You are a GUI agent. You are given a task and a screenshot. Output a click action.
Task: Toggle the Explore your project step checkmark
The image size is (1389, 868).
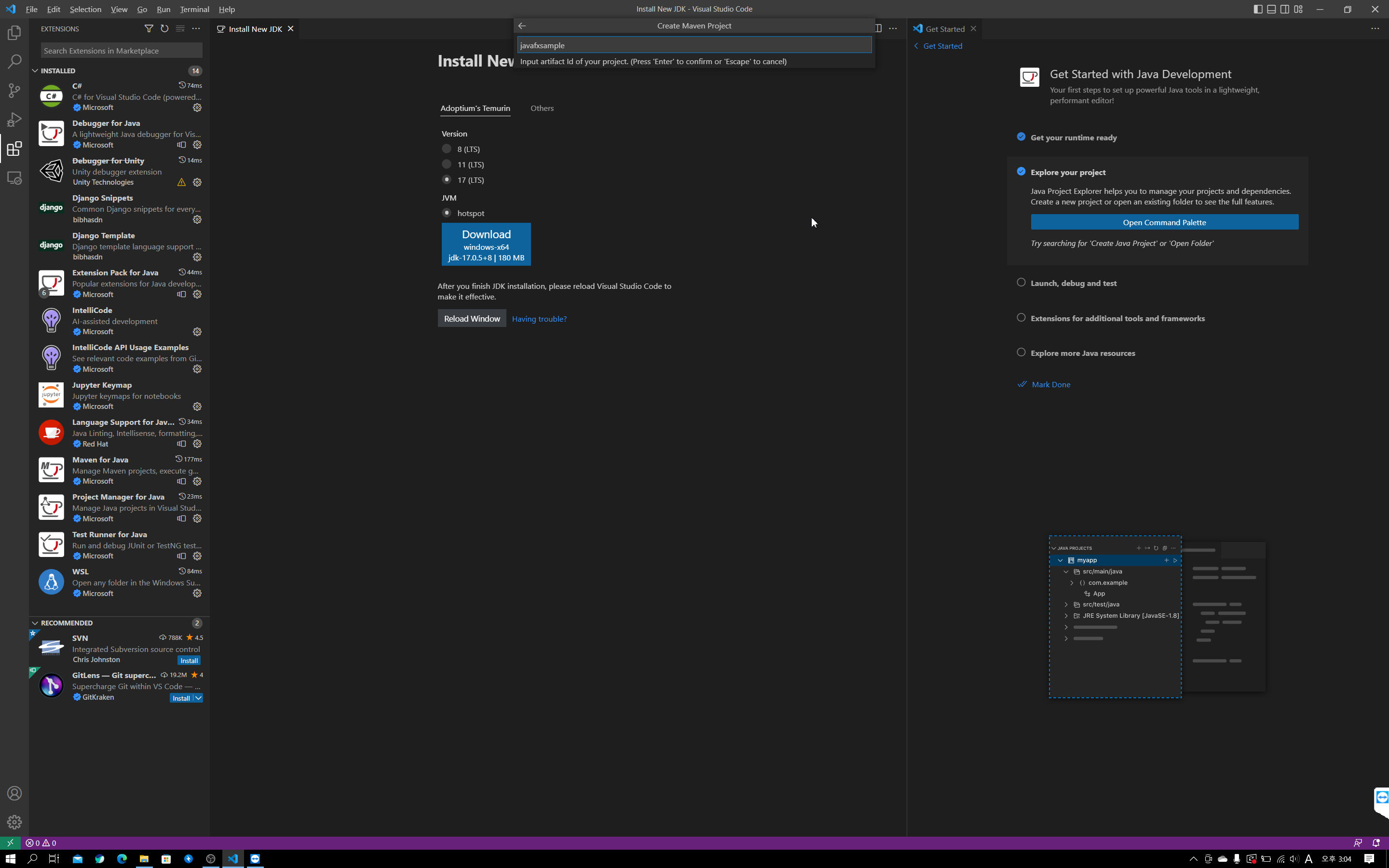tap(1021, 171)
